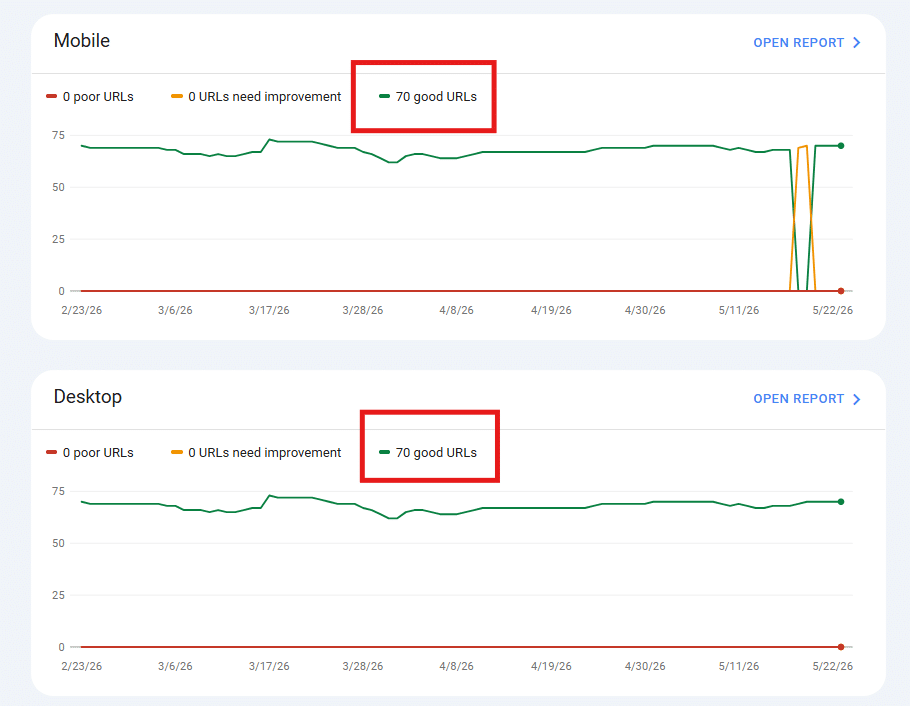Toggle Desktop '70 good URLs' legend entry
This screenshot has width=910, height=706.
pos(428,452)
